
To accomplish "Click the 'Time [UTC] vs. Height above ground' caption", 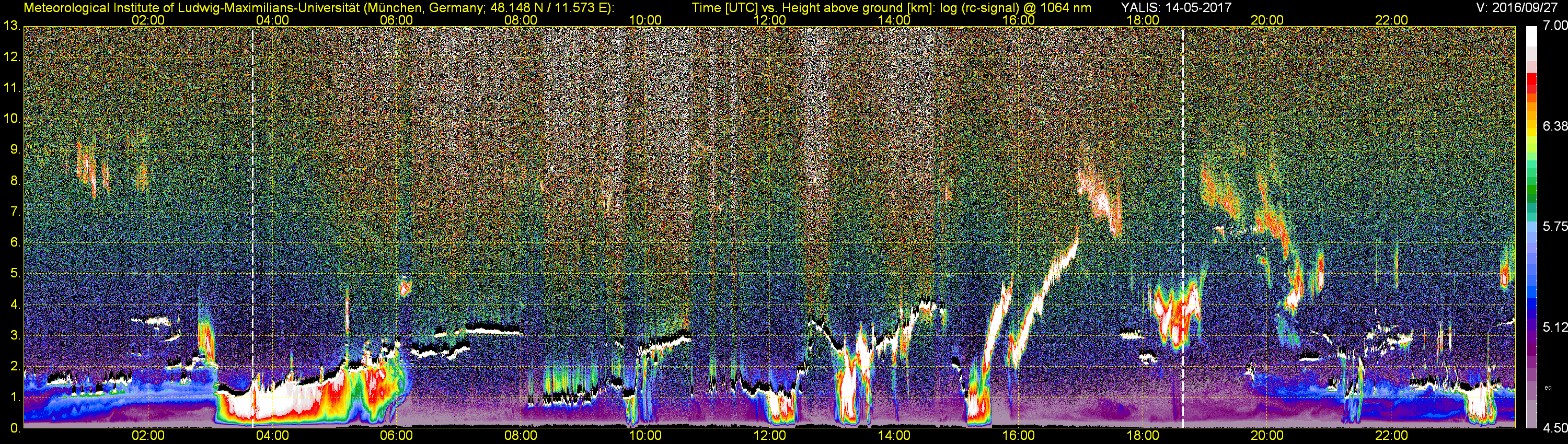I will point(891,8).
